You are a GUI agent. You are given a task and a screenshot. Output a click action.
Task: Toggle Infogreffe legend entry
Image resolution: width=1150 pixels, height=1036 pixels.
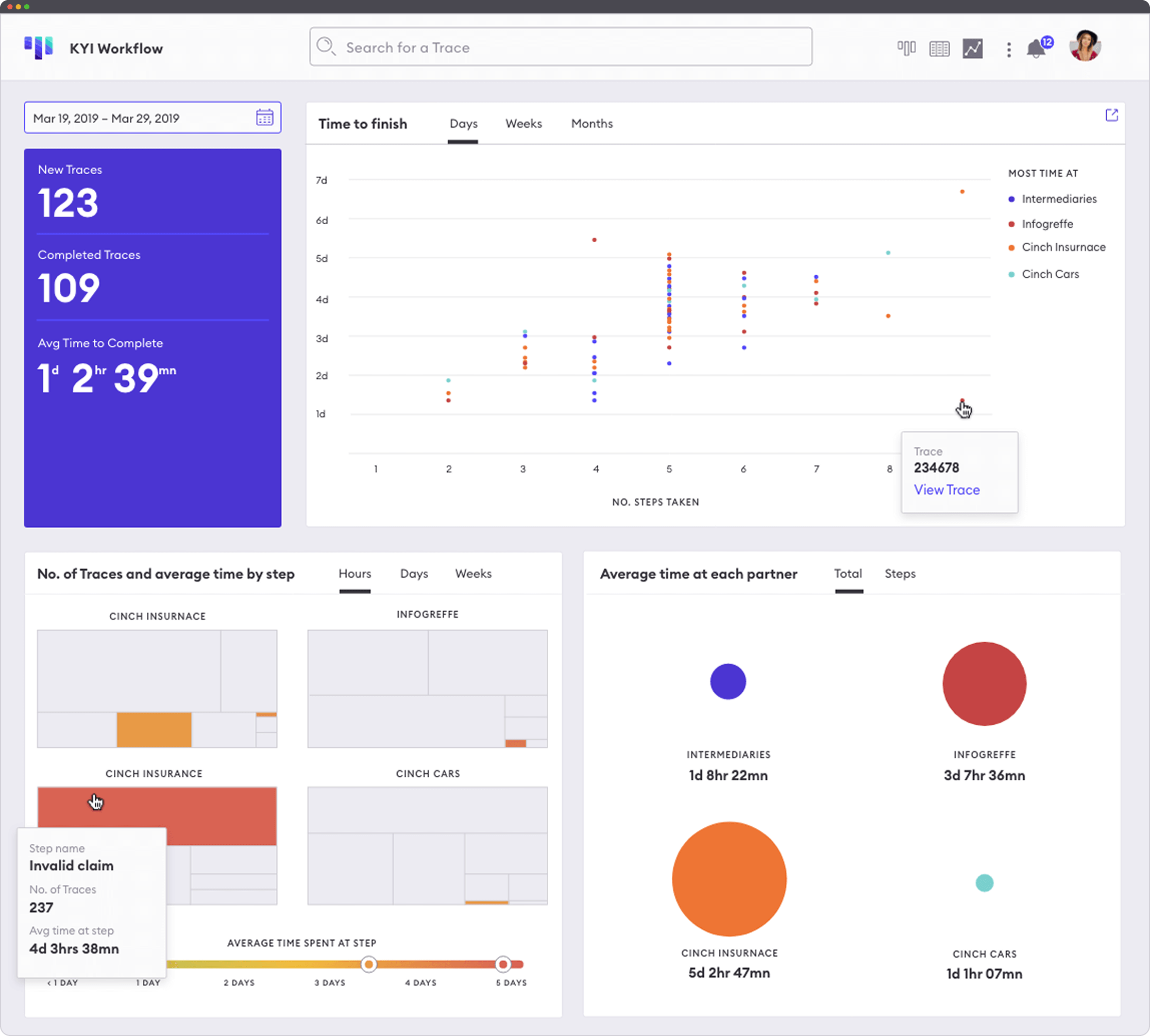pyautogui.click(x=1047, y=224)
